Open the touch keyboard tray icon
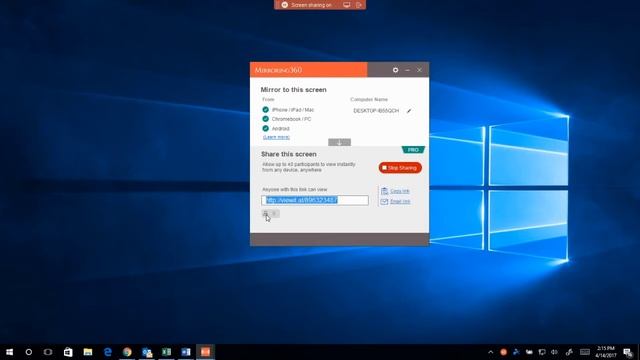Screen dimensions: 640x360 point(585,352)
